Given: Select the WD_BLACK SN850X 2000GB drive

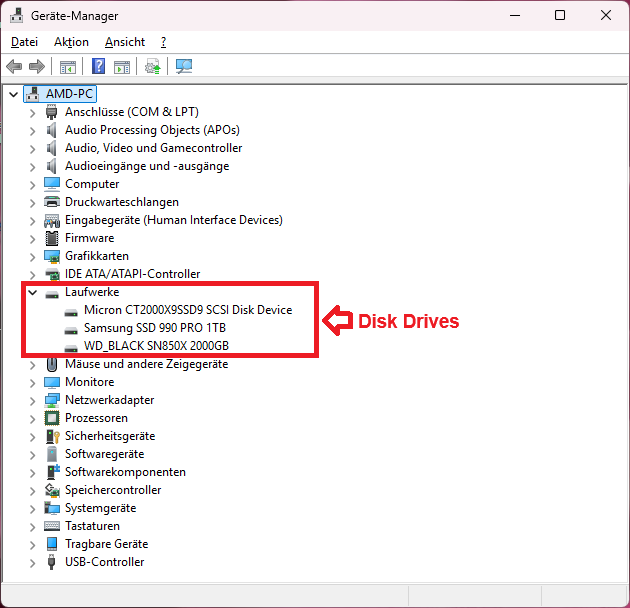Looking at the screenshot, I should (155, 346).
